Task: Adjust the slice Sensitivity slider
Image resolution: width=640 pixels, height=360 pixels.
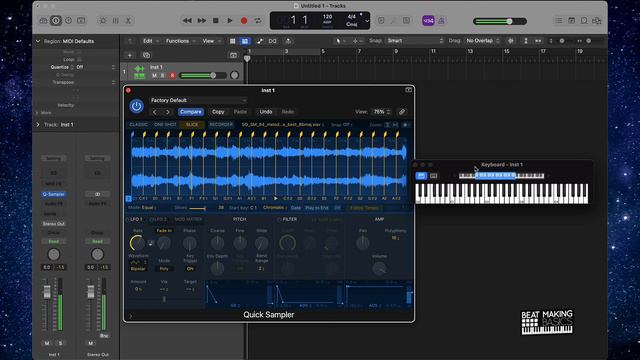Action: tap(198, 208)
